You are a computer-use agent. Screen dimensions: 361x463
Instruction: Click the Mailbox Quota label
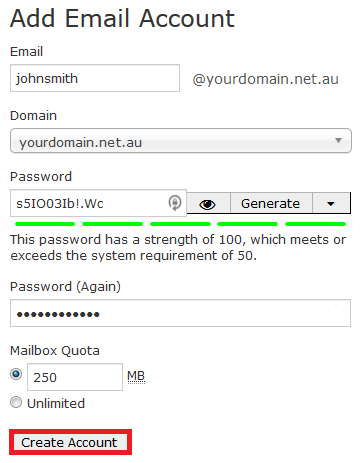pos(55,350)
